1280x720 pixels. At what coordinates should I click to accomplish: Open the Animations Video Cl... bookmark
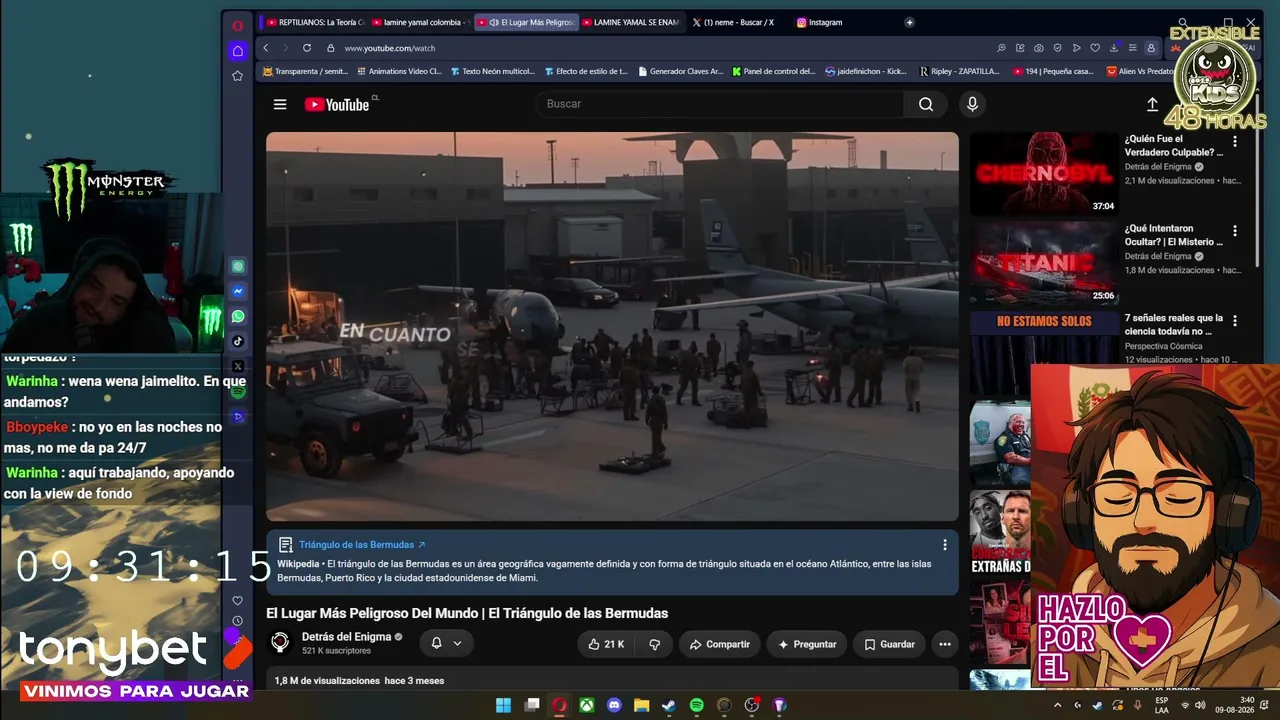click(x=399, y=72)
